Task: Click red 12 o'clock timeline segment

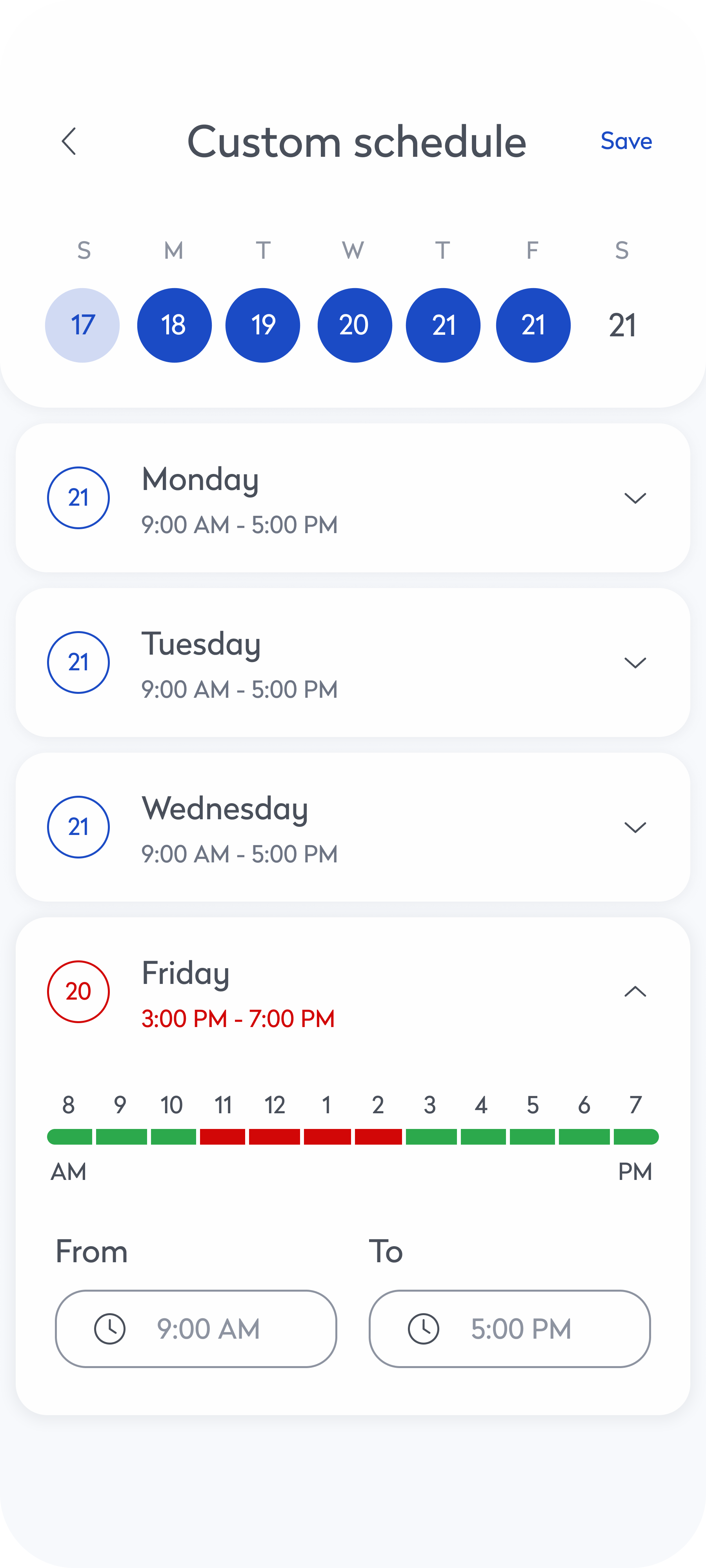Action: [274, 1136]
